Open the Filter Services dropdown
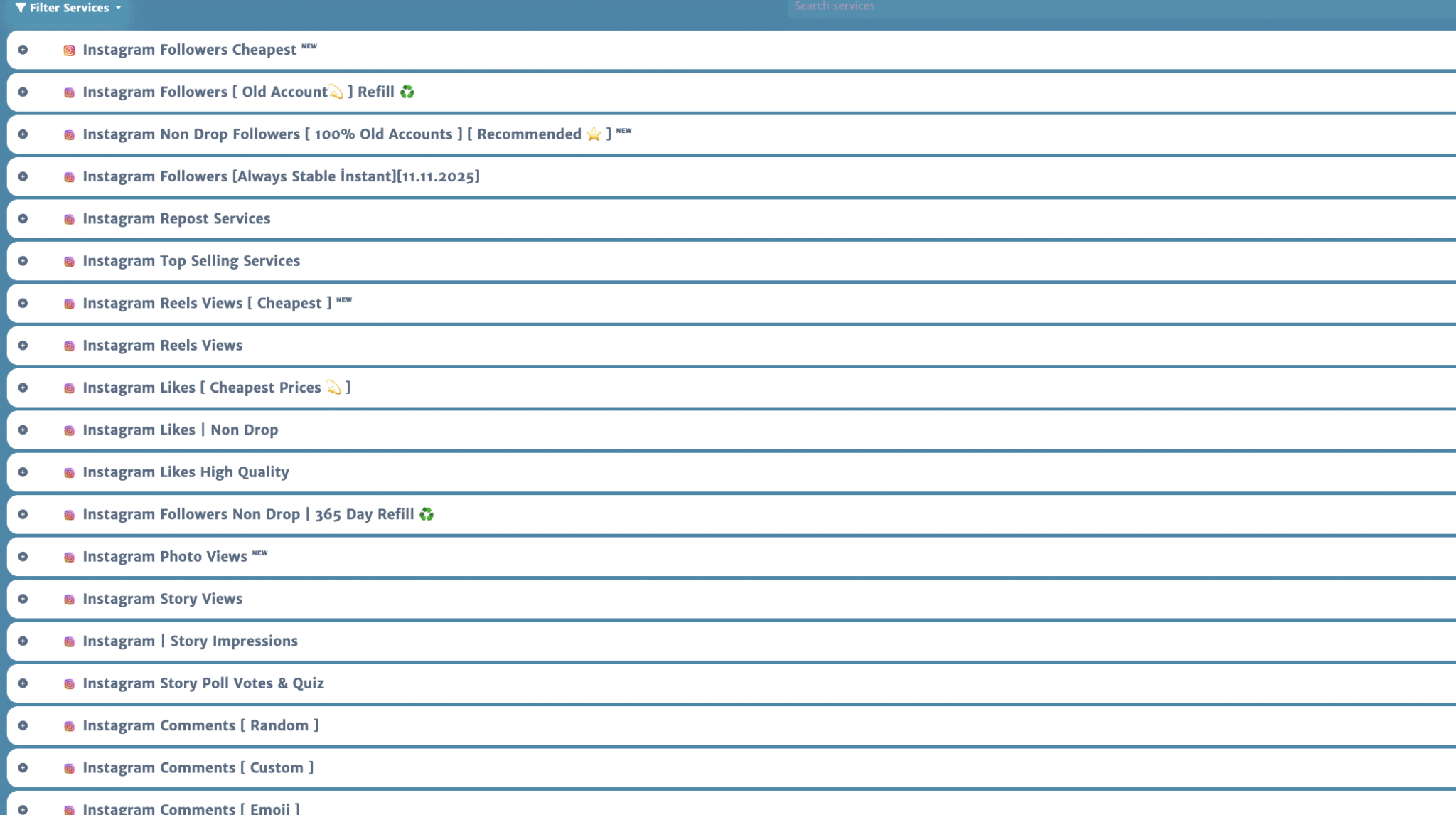 coord(69,8)
